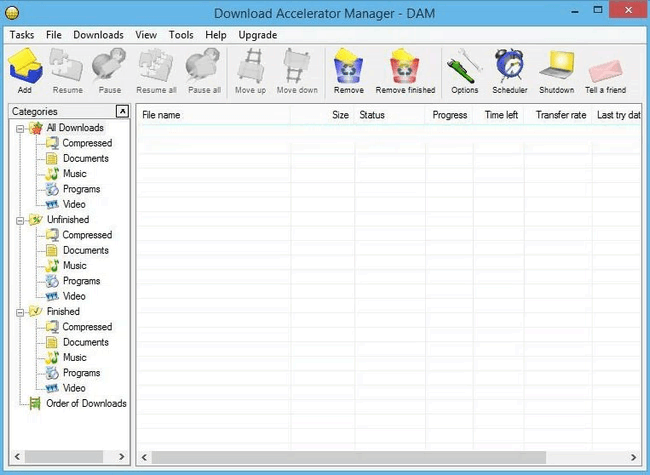Select Programs under All Downloads
This screenshot has width=650, height=475.
click(73, 189)
